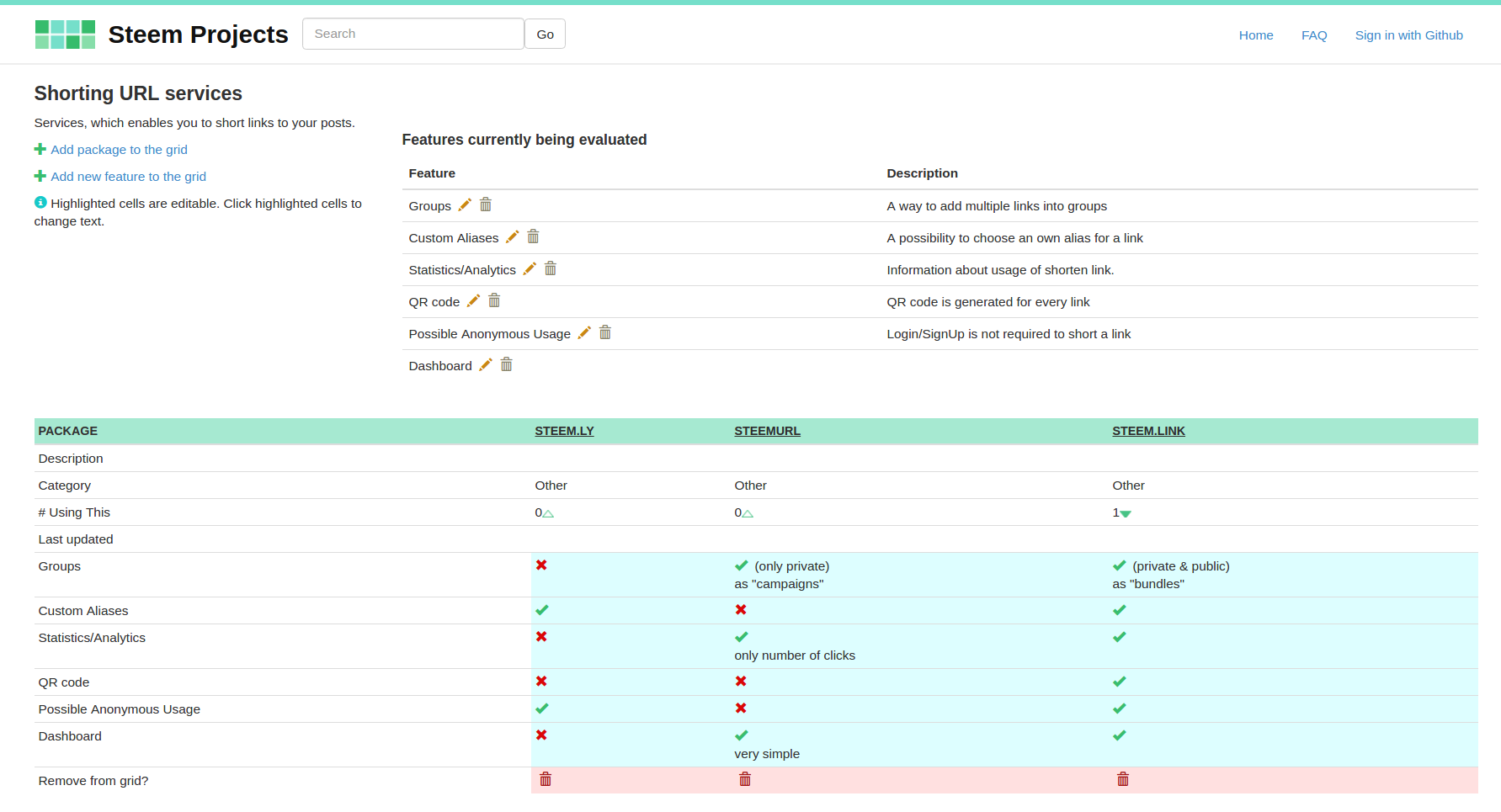Edit the Custom Aliases feature pencil icon

pyautogui.click(x=513, y=236)
